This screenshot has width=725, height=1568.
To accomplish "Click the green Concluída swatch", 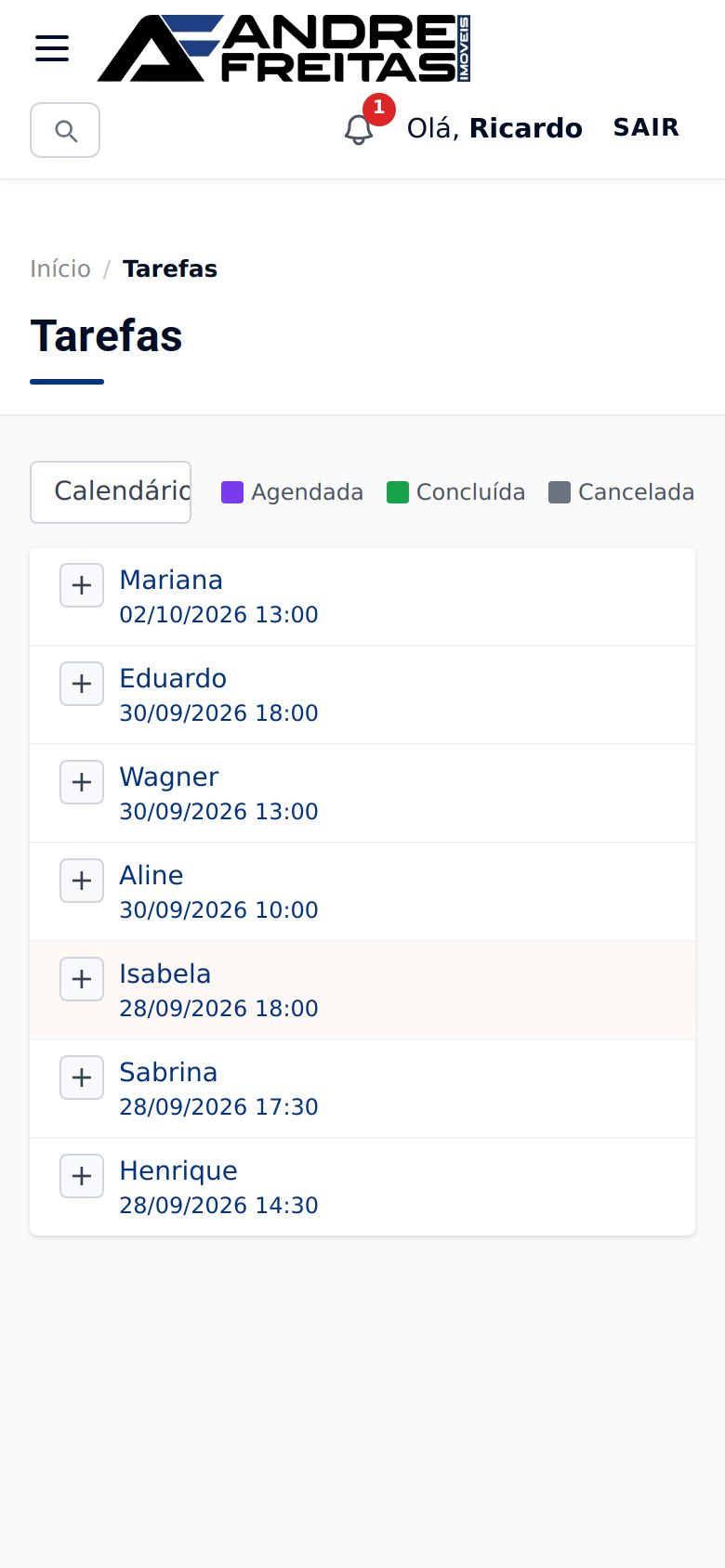I will click(398, 492).
